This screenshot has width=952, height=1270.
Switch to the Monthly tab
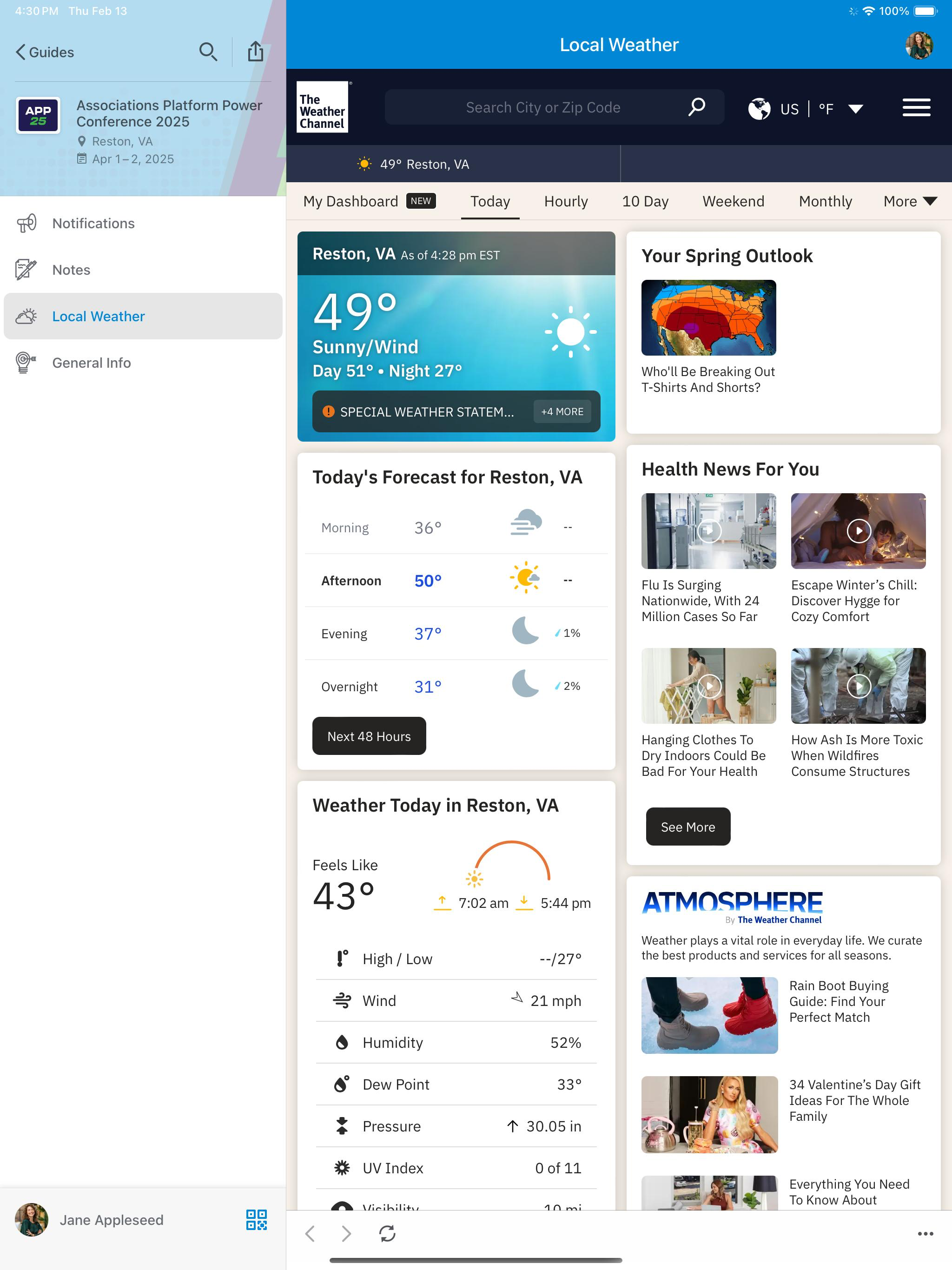(825, 202)
